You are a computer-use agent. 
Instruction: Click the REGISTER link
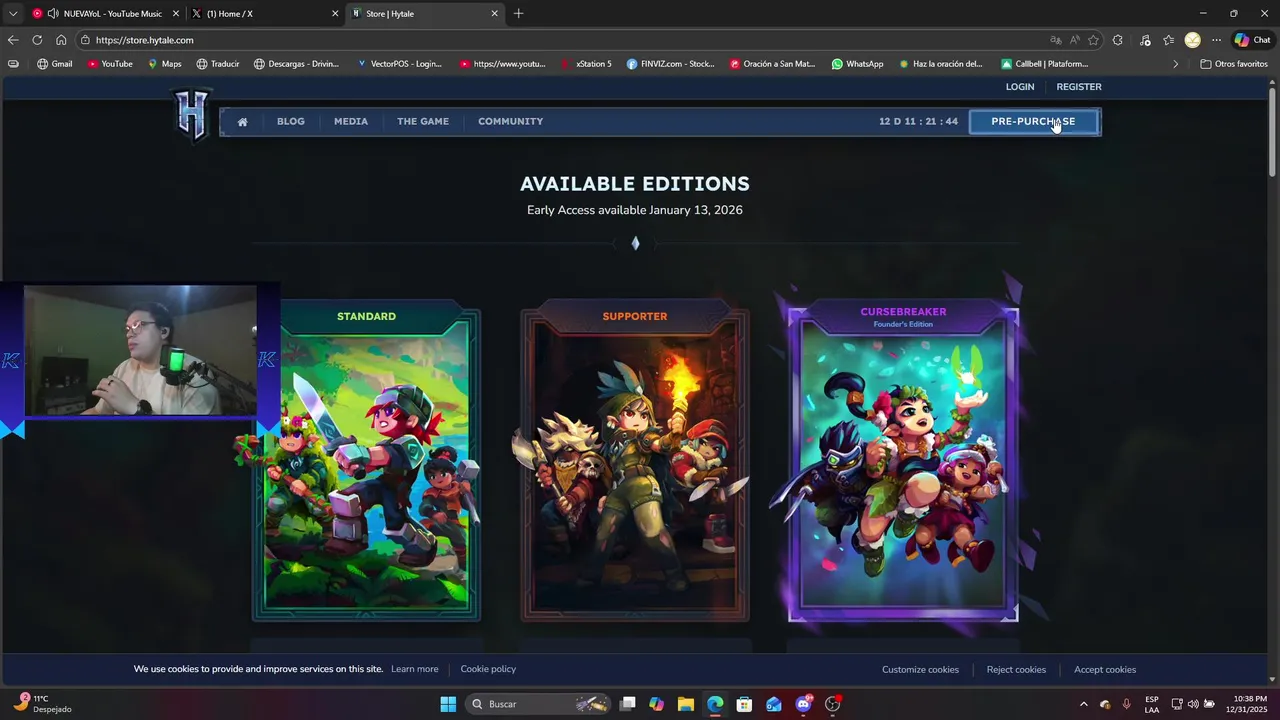[x=1079, y=87]
